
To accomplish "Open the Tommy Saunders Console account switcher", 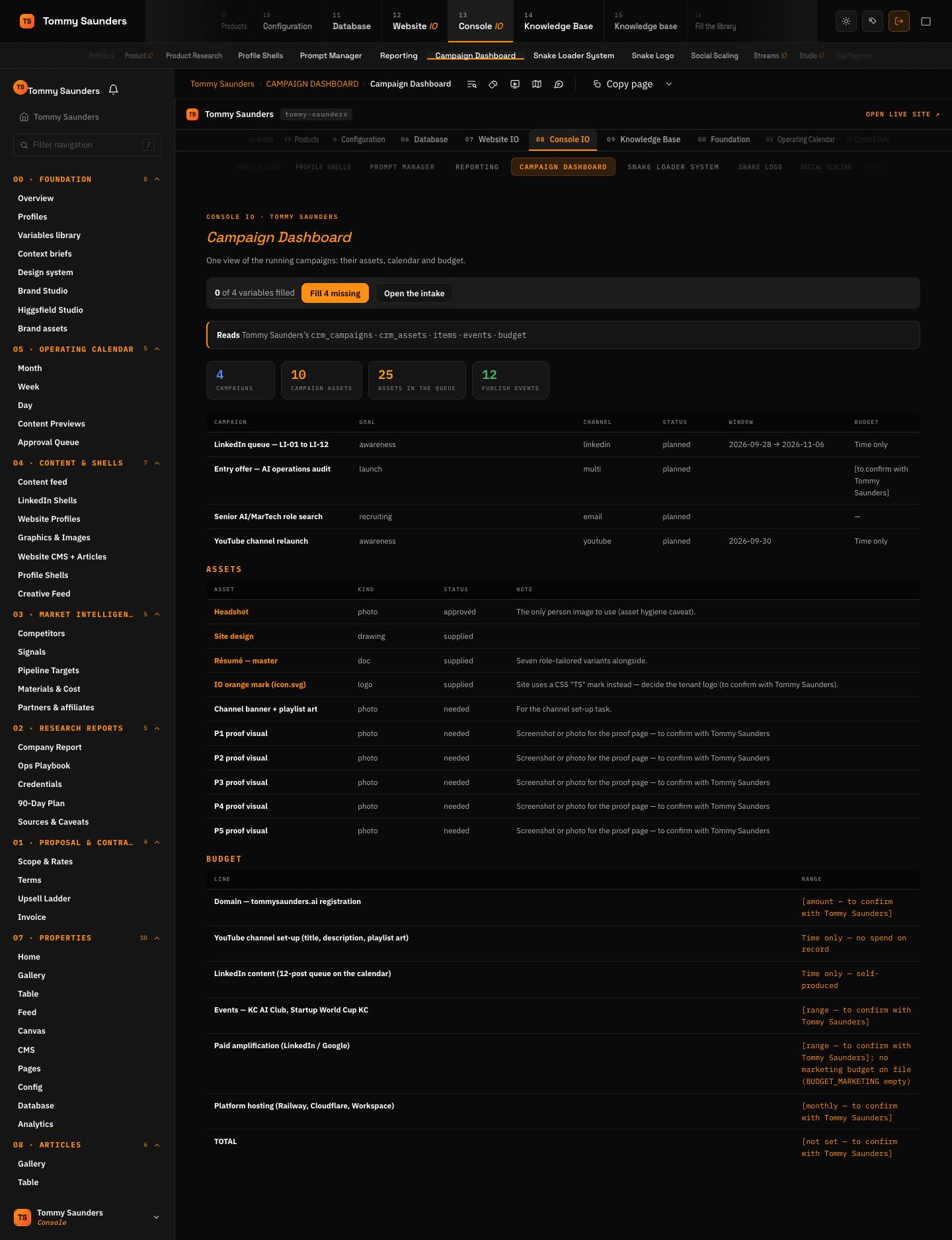I will (87, 1217).
